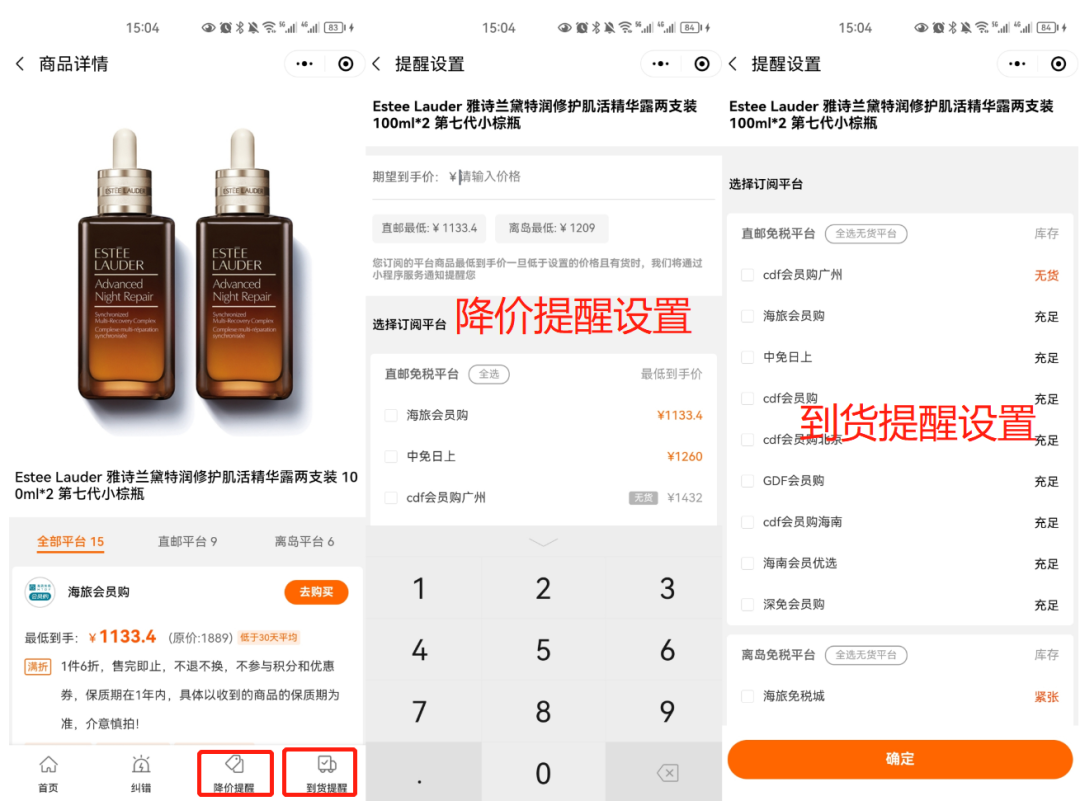Tap the circle target icon on 商品详情 screen
The image size is (1080, 801).
tap(346, 64)
